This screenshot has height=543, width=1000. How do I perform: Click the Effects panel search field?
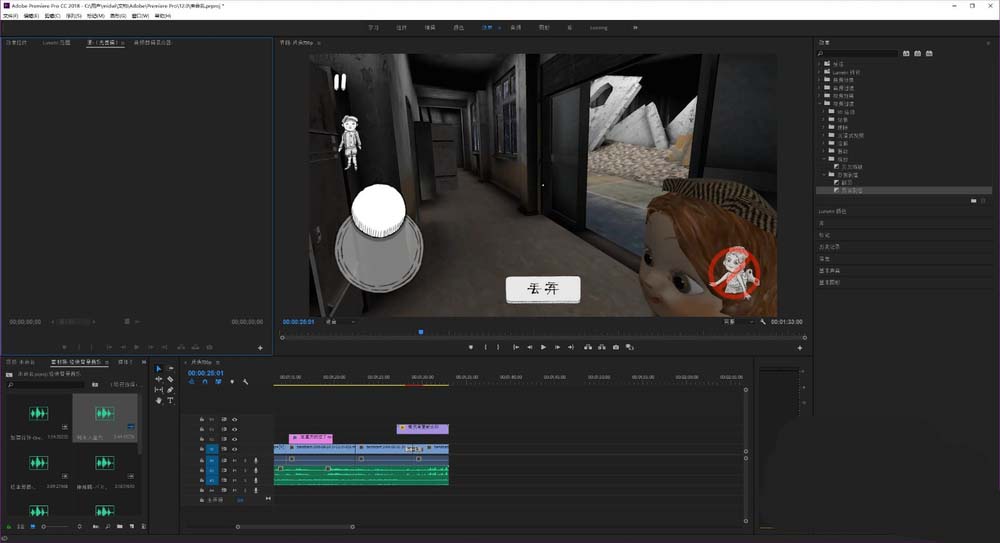click(858, 53)
